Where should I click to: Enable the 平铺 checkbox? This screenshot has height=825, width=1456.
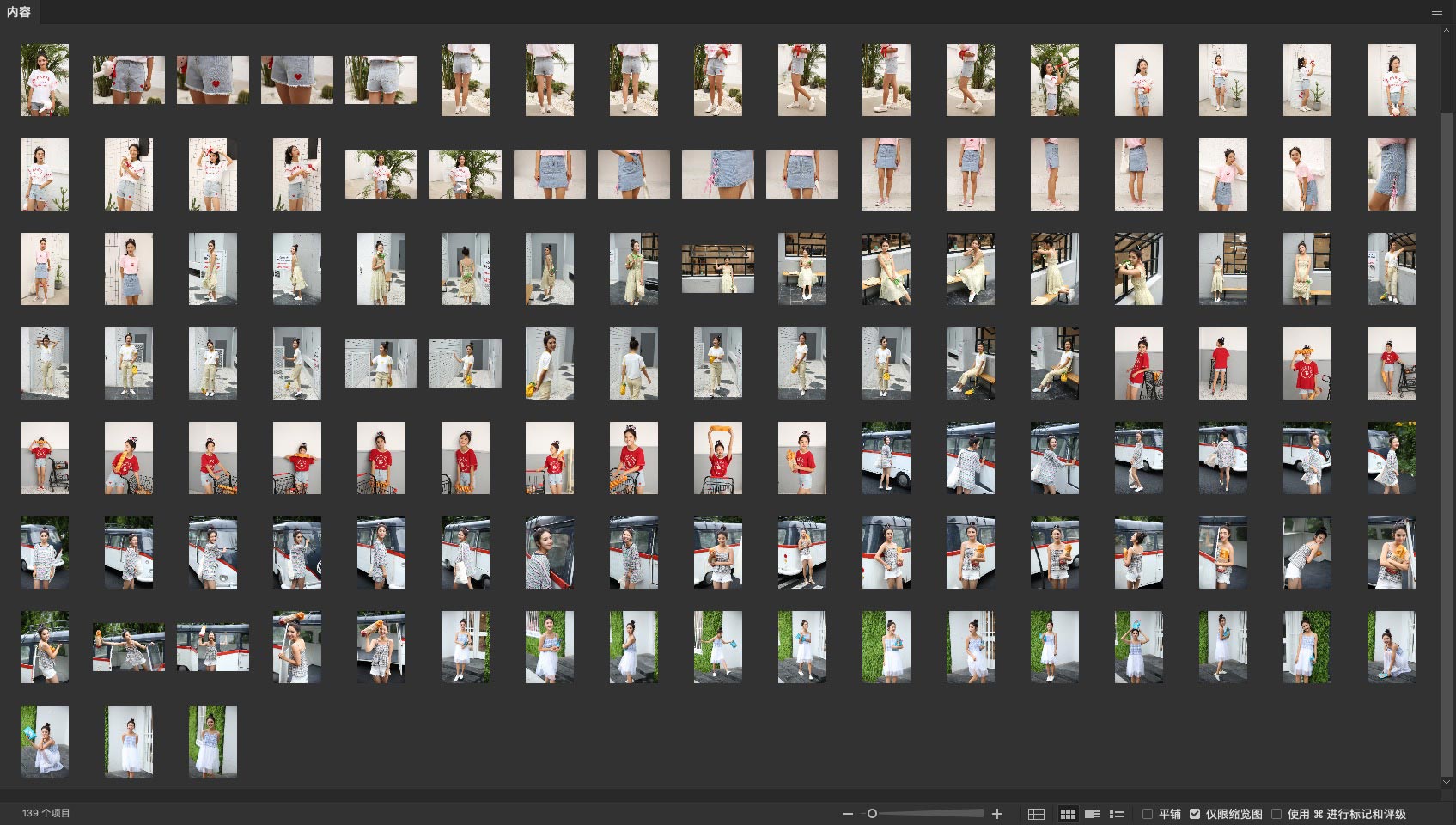1148,814
